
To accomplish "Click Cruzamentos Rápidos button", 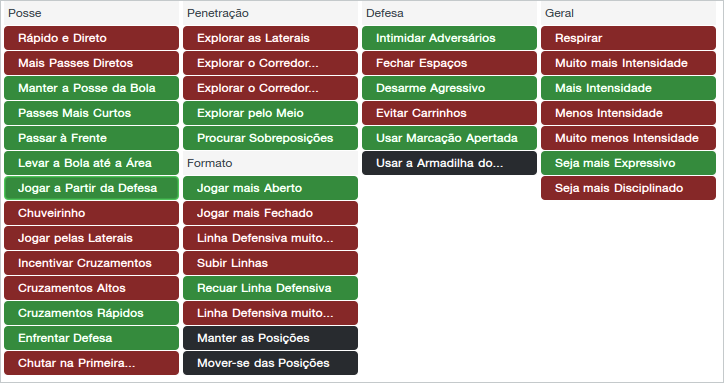I will click(91, 313).
